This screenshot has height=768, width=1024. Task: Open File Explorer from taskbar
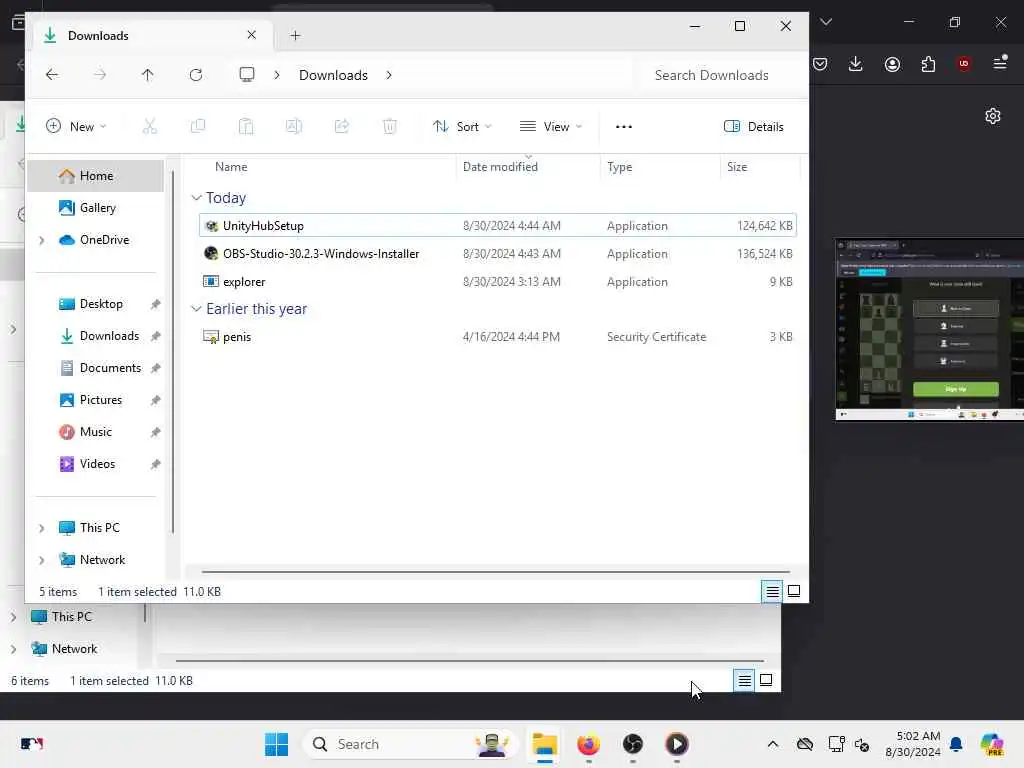point(544,744)
